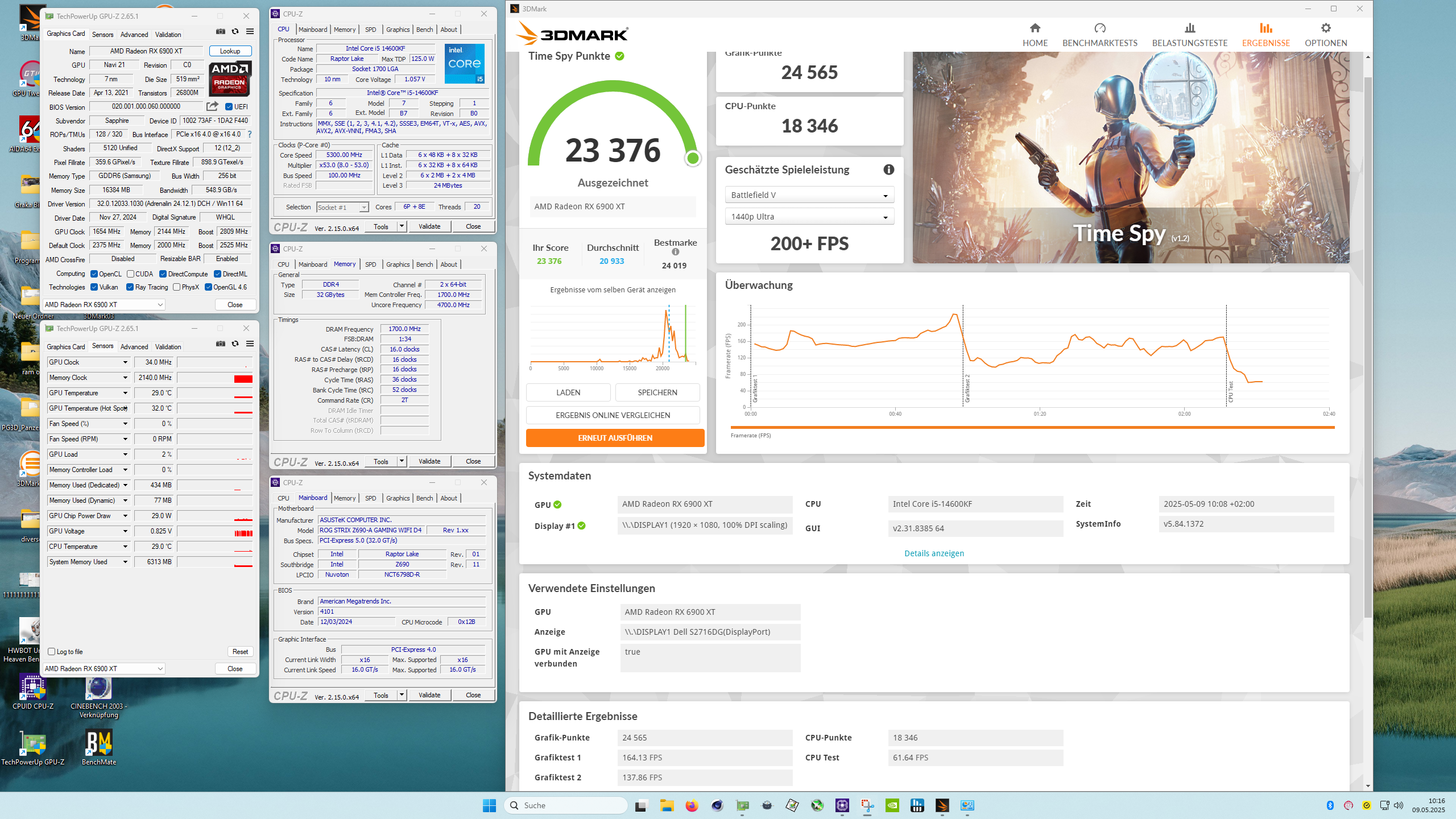The image size is (1456, 819).
Task: Open Battlefield V game dropdown
Action: 809,195
